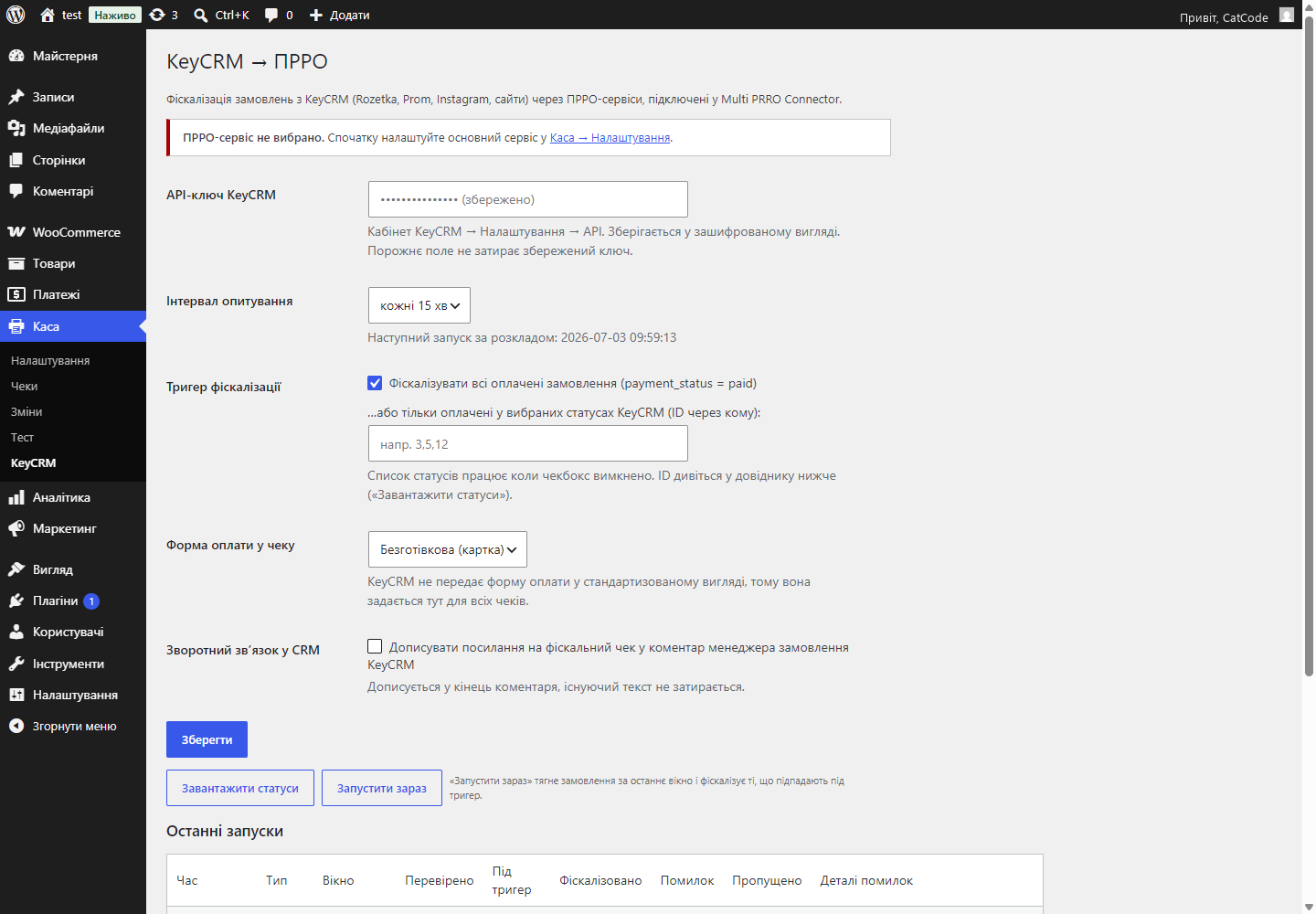This screenshot has width=1316, height=914.
Task: Click the Маркетинг megaphone icon
Action: pos(16,528)
